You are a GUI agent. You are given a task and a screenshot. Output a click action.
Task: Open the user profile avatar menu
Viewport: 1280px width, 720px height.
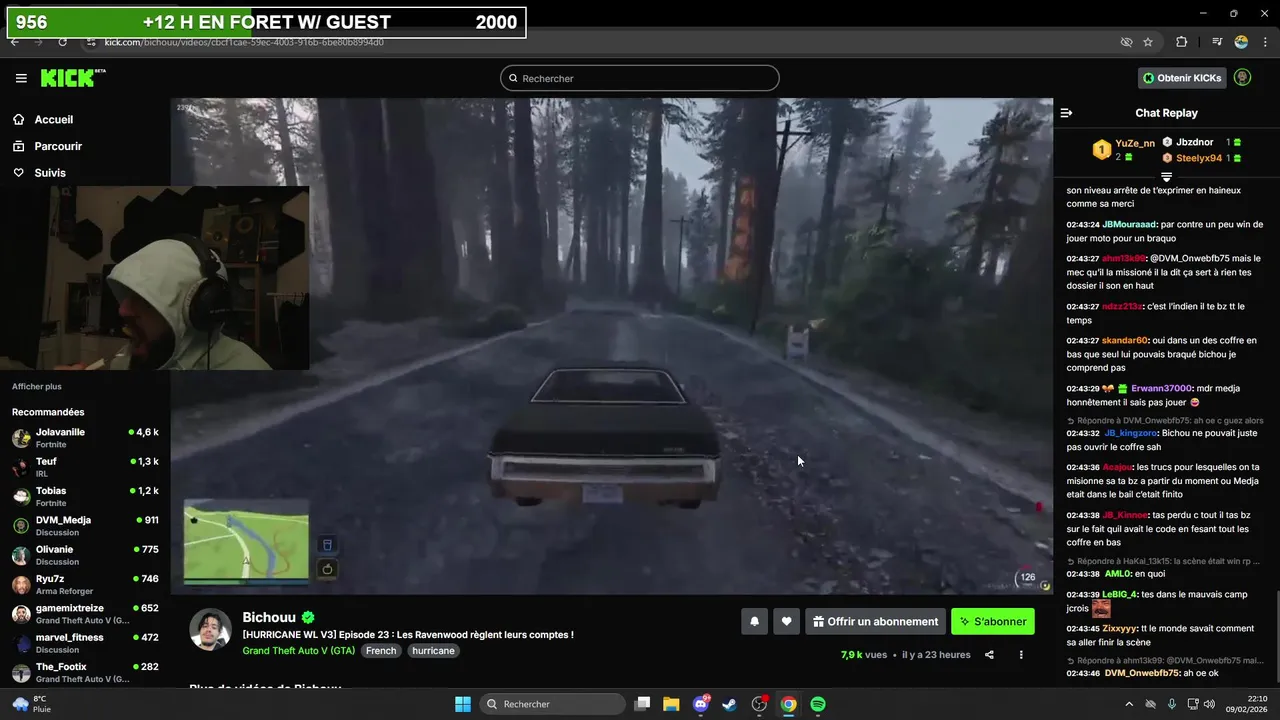(x=1242, y=77)
